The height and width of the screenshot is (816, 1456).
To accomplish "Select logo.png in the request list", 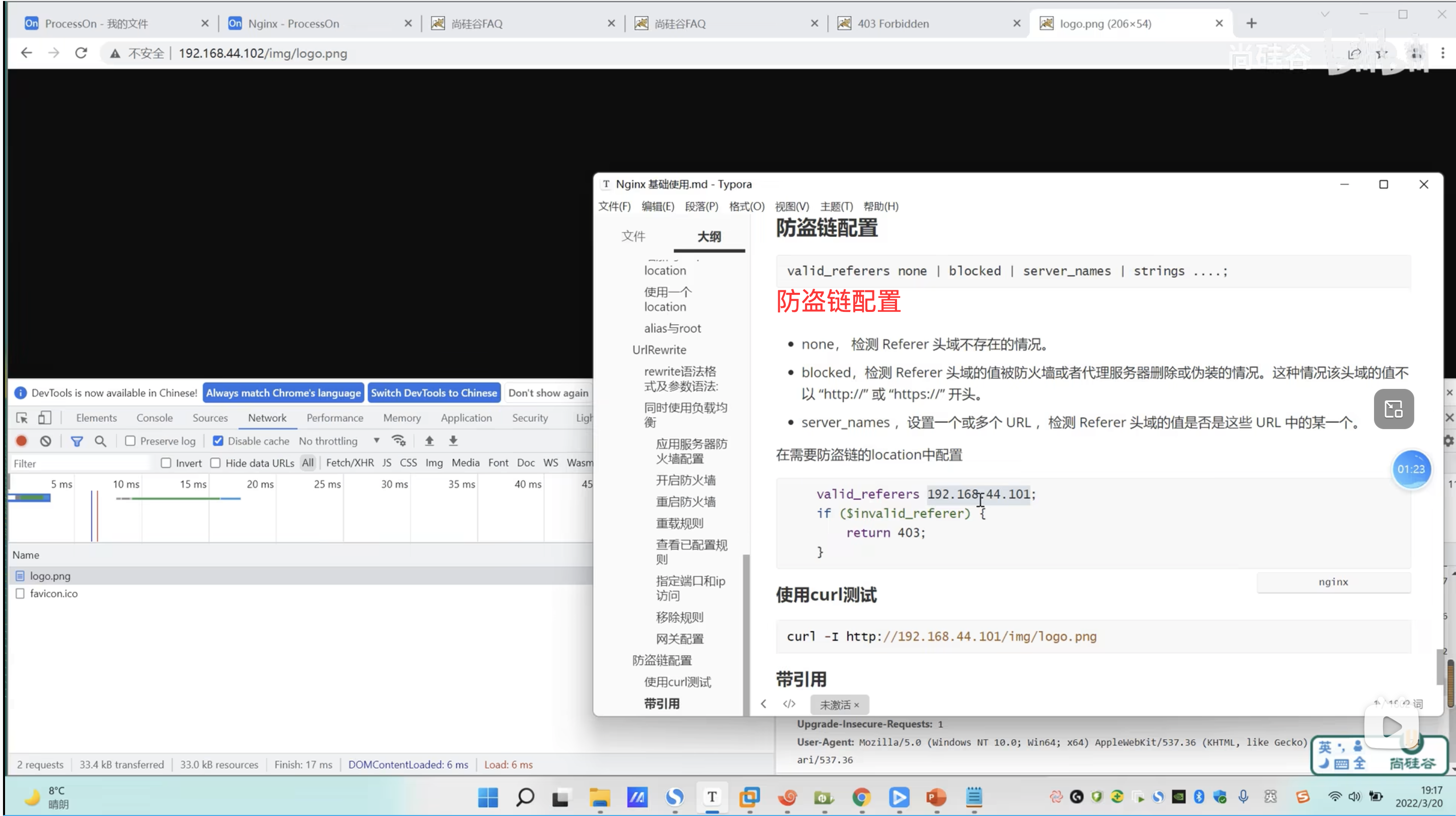I will click(50, 576).
